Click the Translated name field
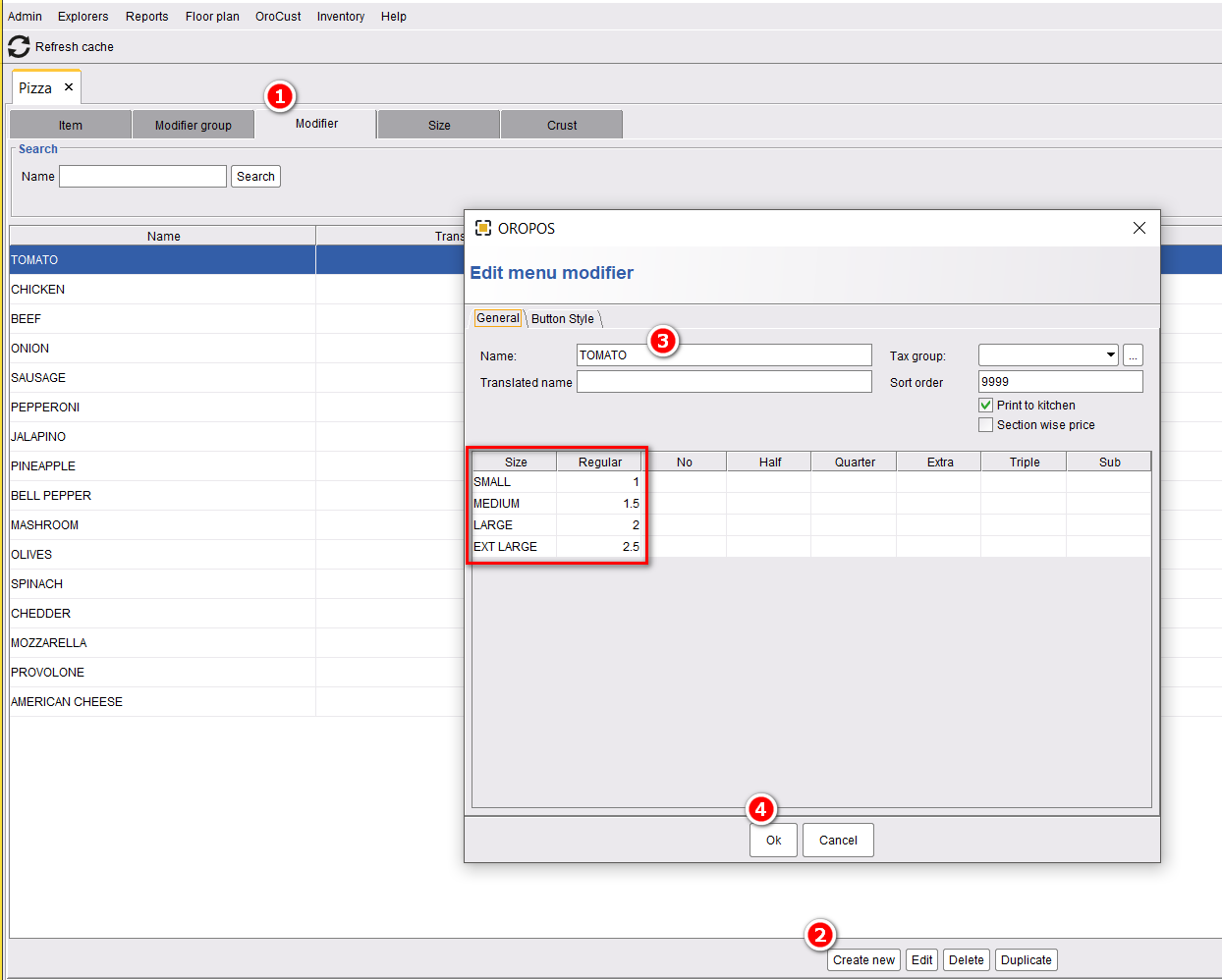1222x980 pixels. coord(724,382)
